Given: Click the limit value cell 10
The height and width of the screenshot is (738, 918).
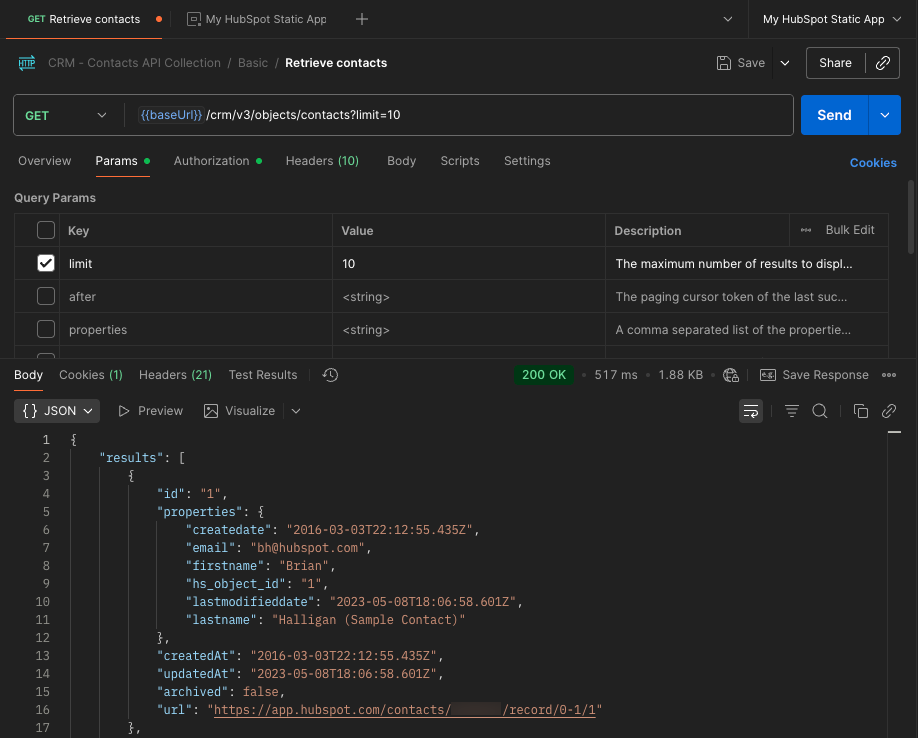Looking at the screenshot, I should click(x=468, y=263).
